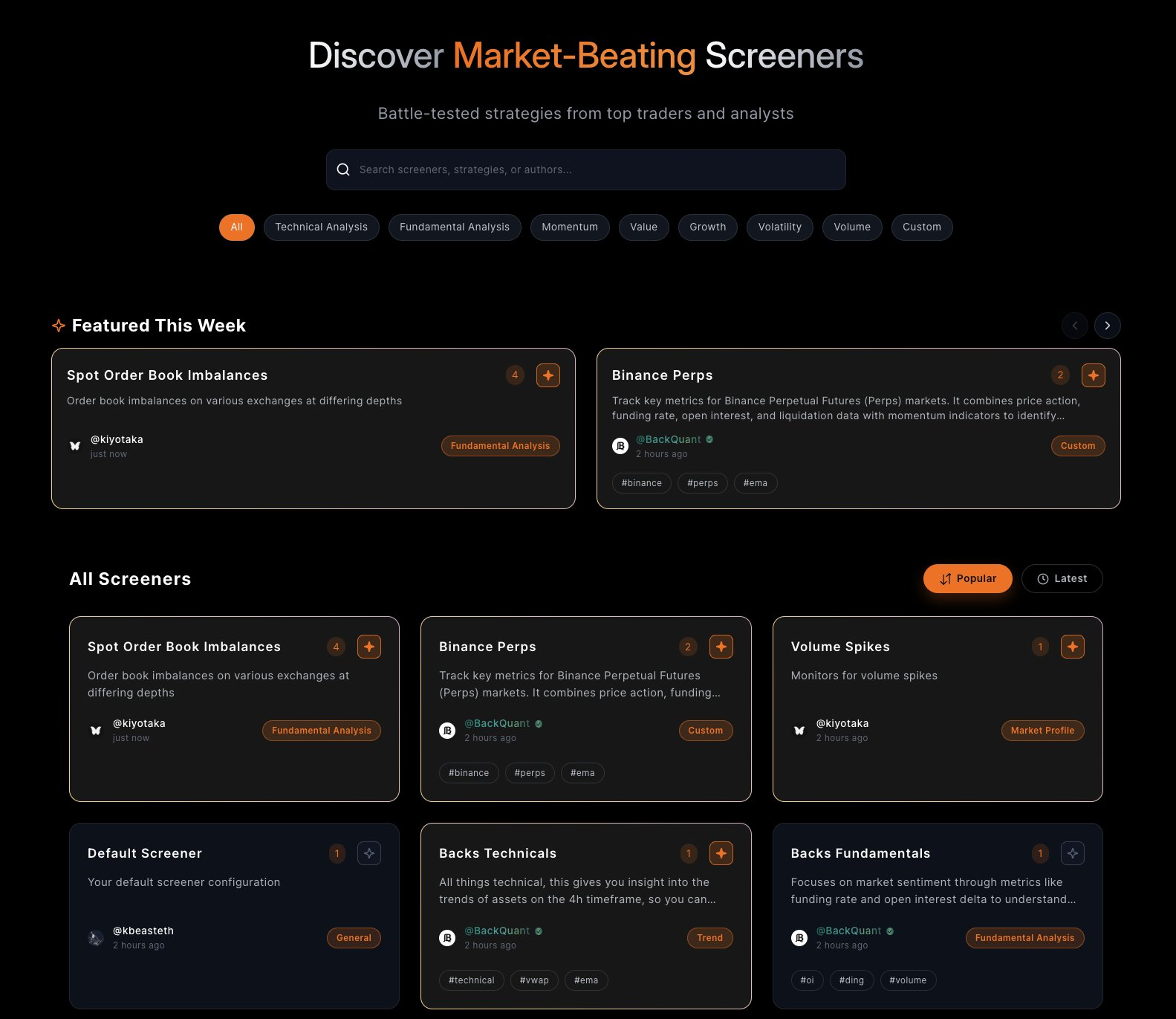Image resolution: width=1176 pixels, height=1019 pixels.
Task: Click verified badge beside BackQuant on Backs Technicals
Action: (539, 931)
